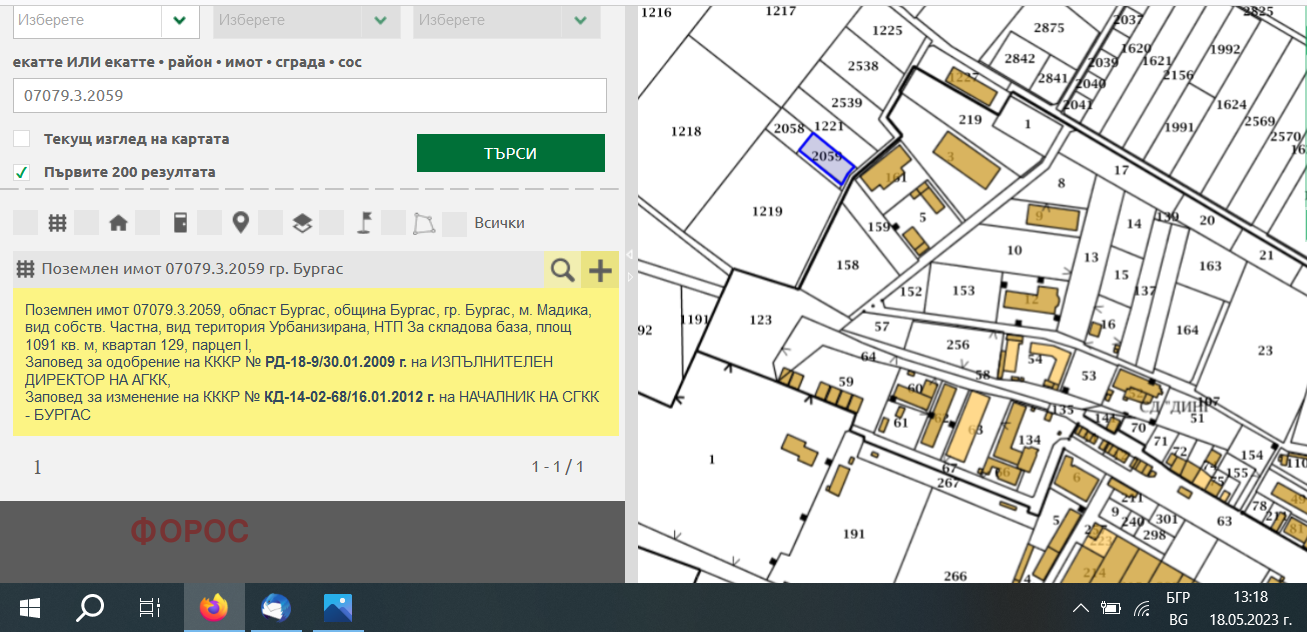The width and height of the screenshot is (1307, 632).
Task: Click the plus icon on result row
Action: click(600, 269)
